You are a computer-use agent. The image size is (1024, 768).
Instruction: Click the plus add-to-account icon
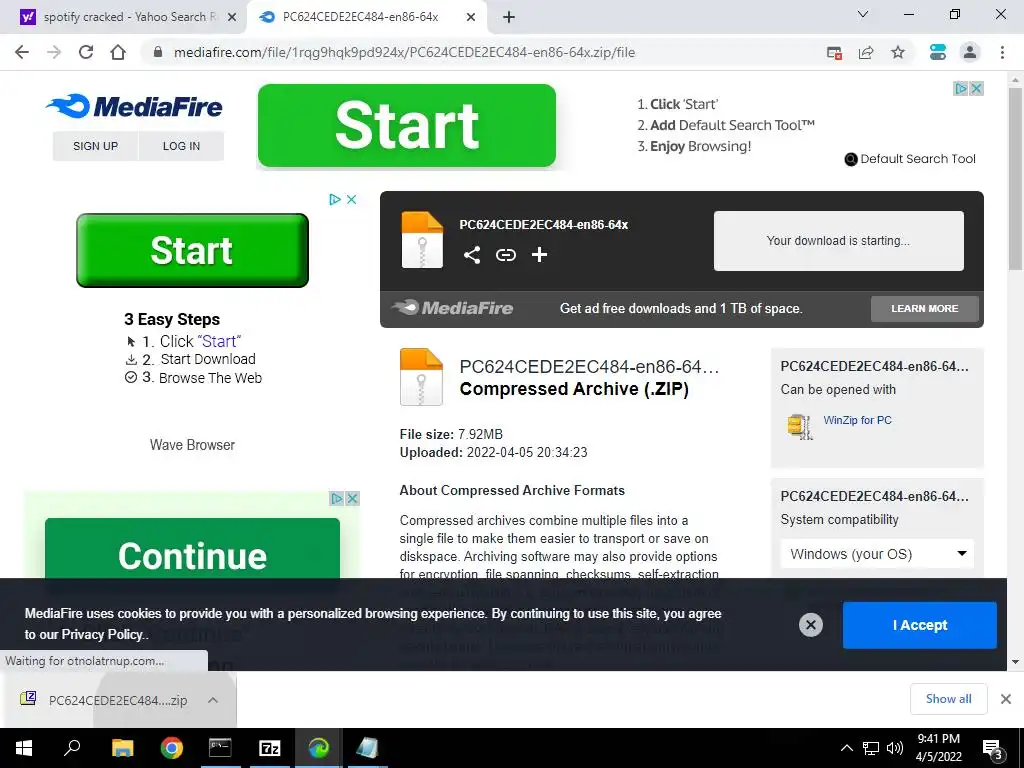pos(539,255)
